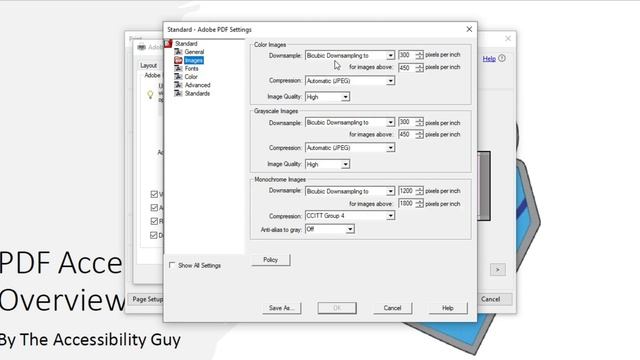The width and height of the screenshot is (640, 360).
Task: Open Grayscale Images Downsample dropdown
Action: pos(350,122)
